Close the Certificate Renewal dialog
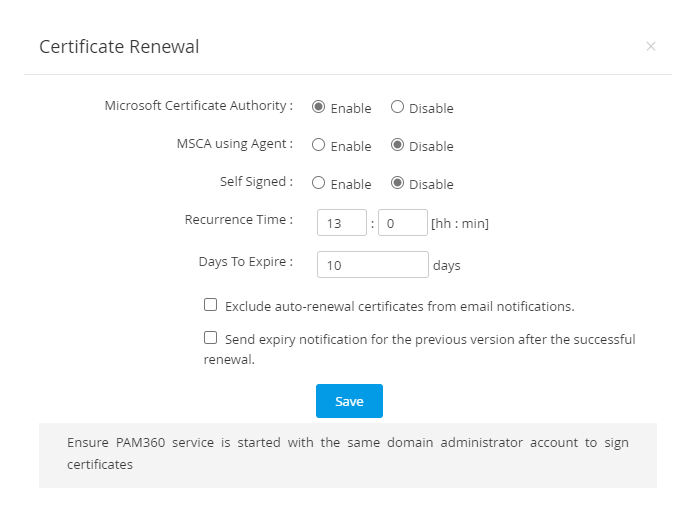The width and height of the screenshot is (696, 520). tap(651, 46)
